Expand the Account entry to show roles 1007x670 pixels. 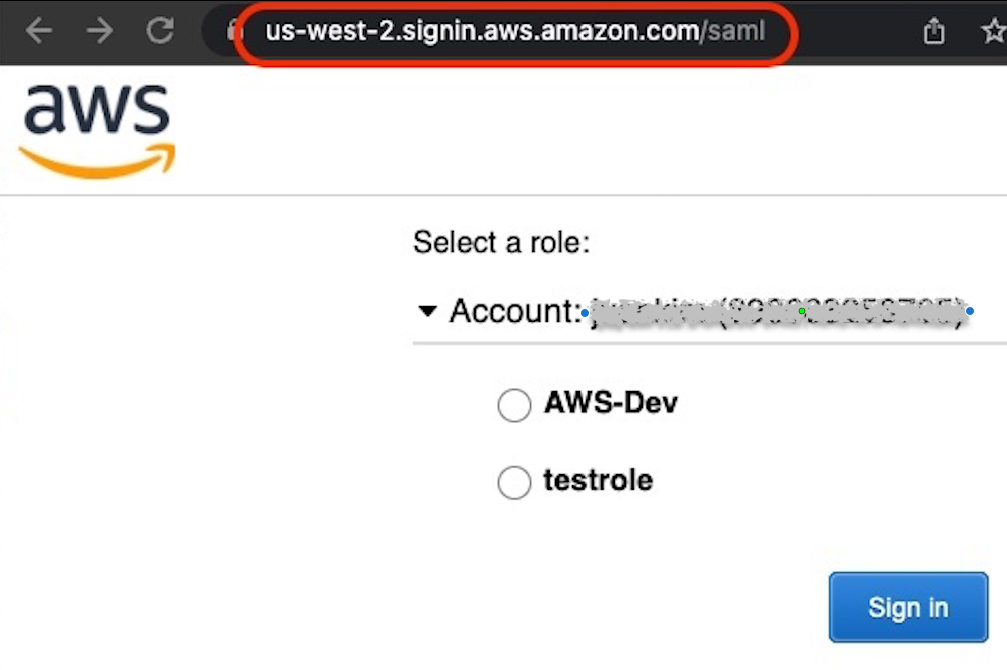[428, 311]
